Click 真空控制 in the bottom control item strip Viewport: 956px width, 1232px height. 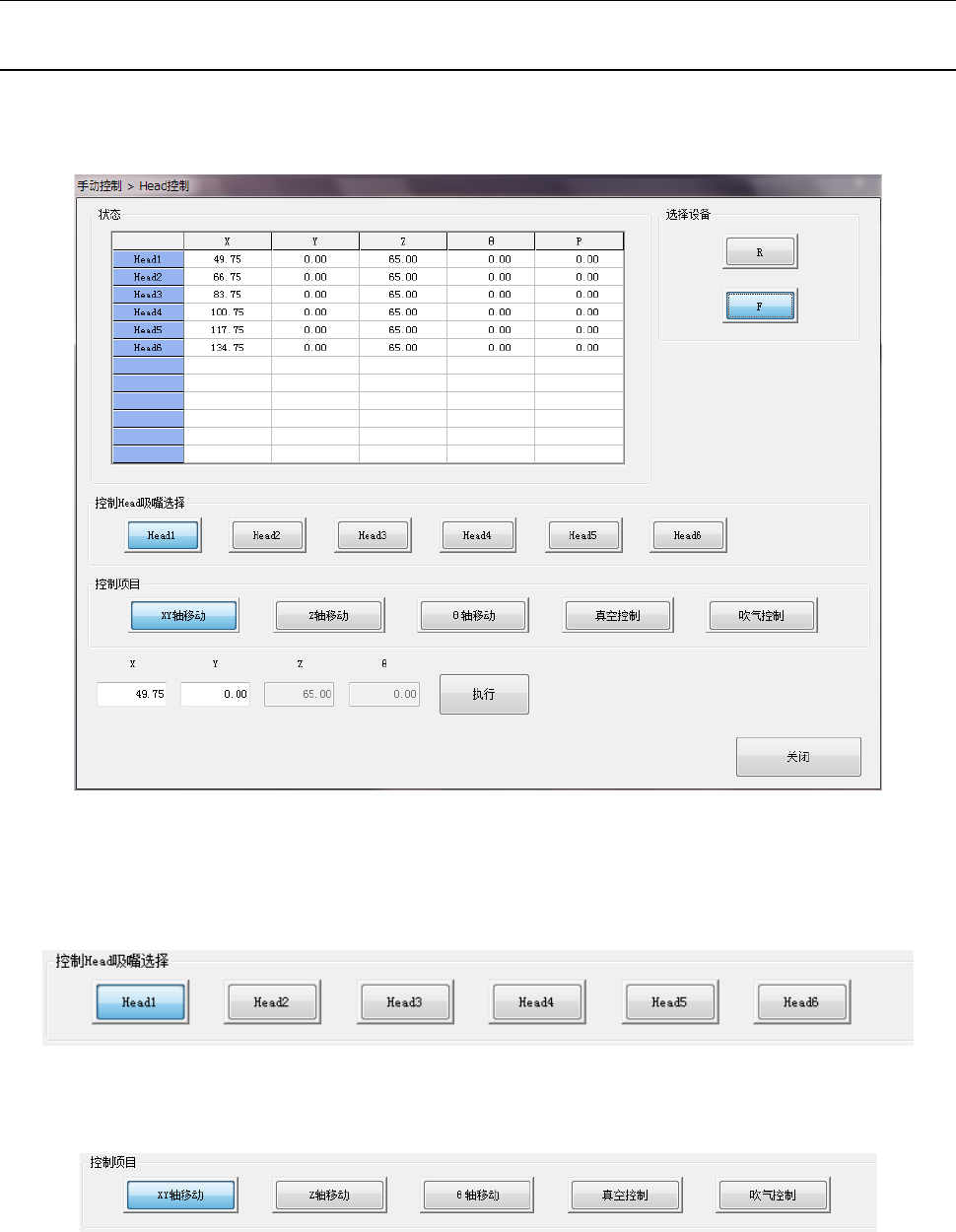pyautogui.click(x=626, y=1195)
